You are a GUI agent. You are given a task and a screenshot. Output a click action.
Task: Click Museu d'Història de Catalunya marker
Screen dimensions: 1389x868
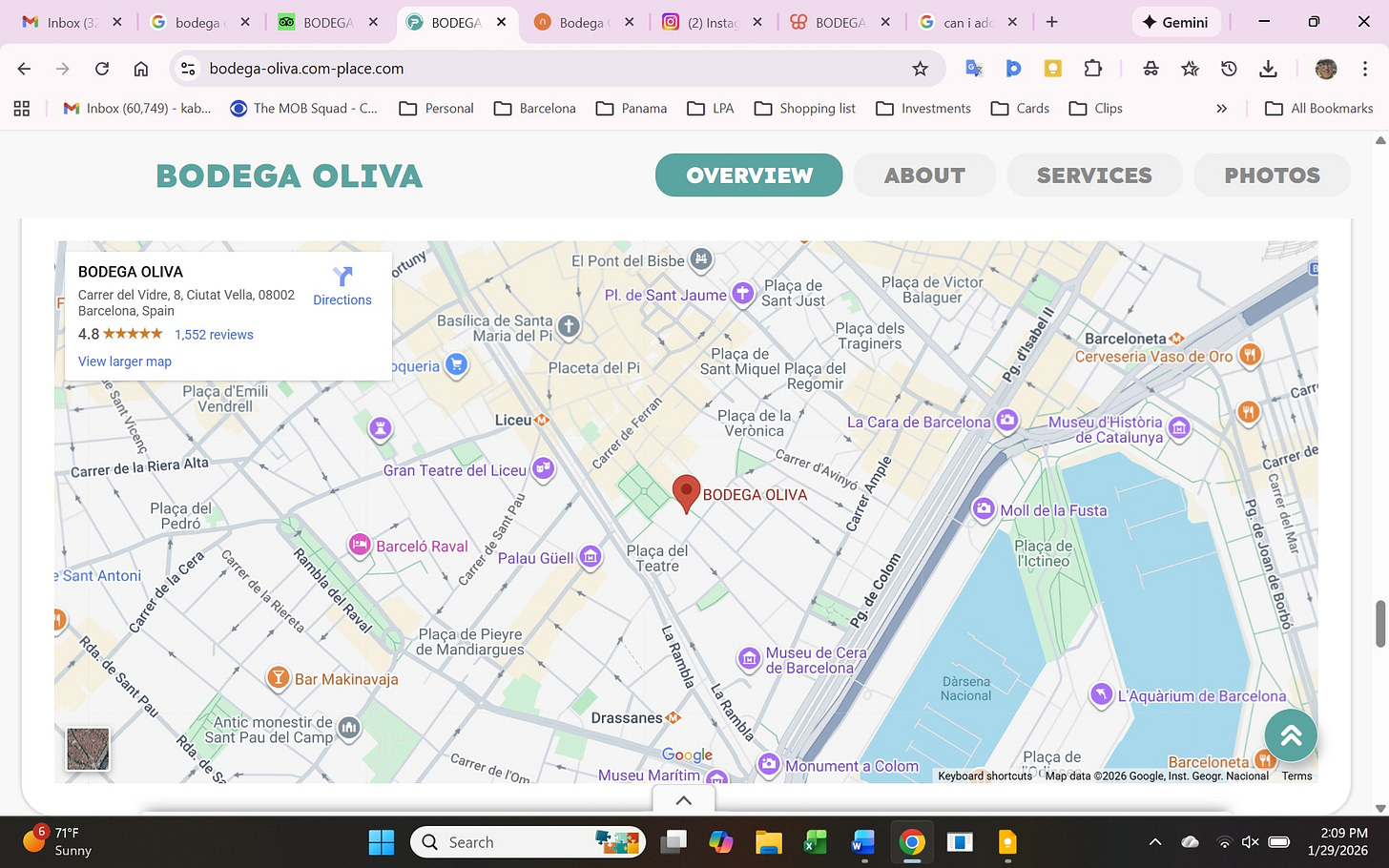pyautogui.click(x=1179, y=428)
